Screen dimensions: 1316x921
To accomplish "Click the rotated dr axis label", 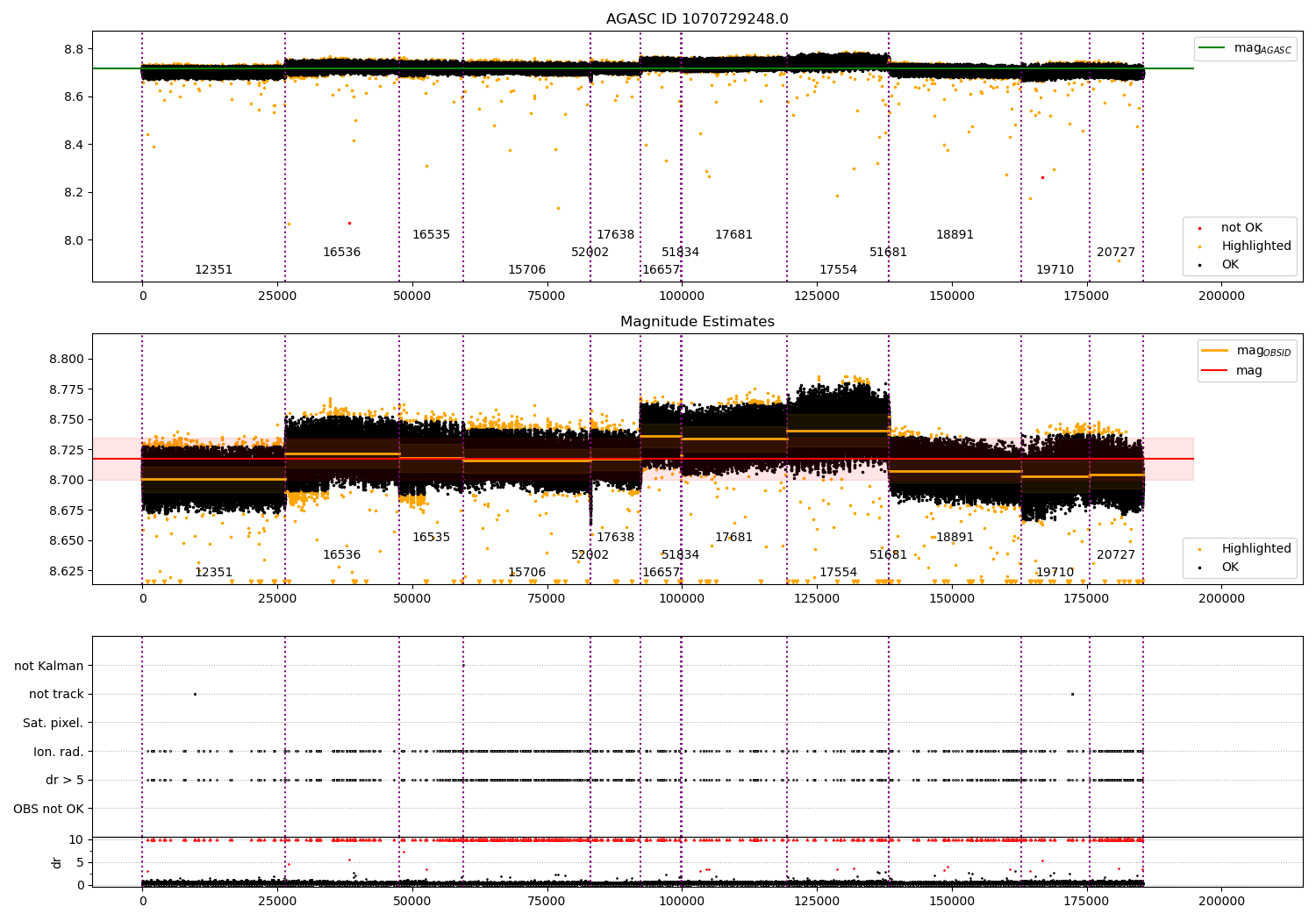I will pyautogui.click(x=56, y=862).
